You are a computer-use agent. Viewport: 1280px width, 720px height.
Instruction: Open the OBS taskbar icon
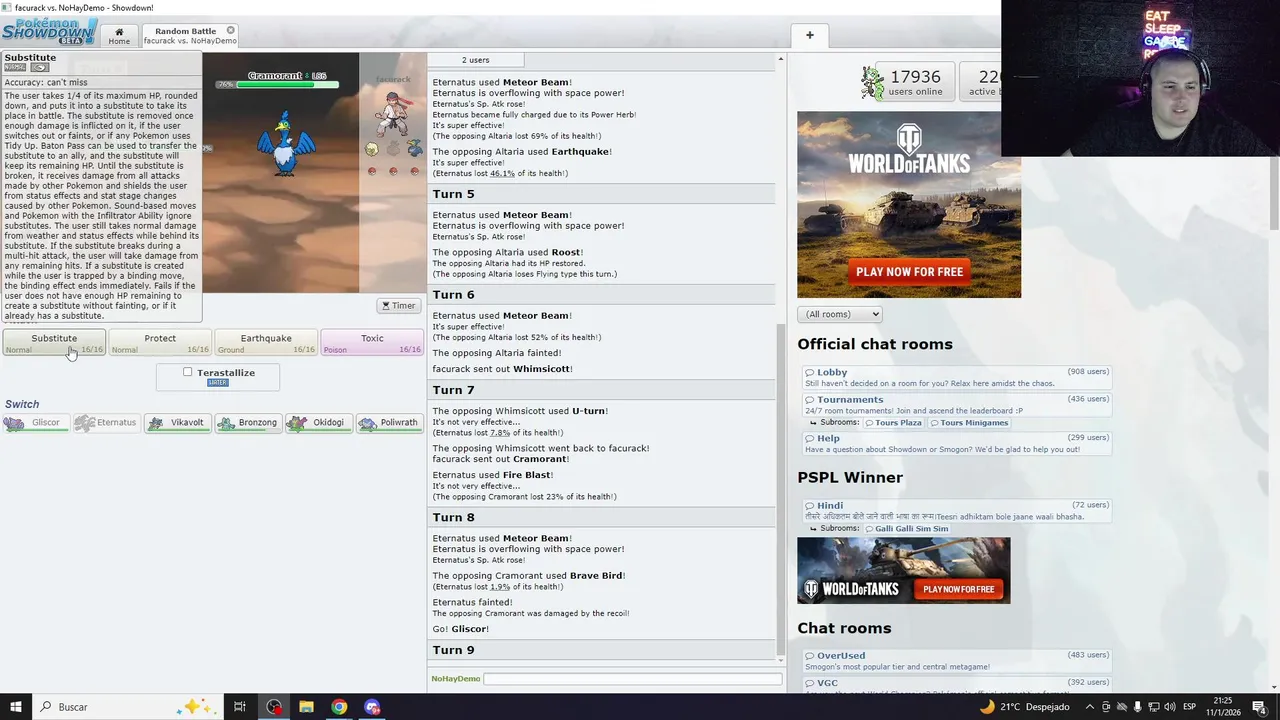[274, 707]
